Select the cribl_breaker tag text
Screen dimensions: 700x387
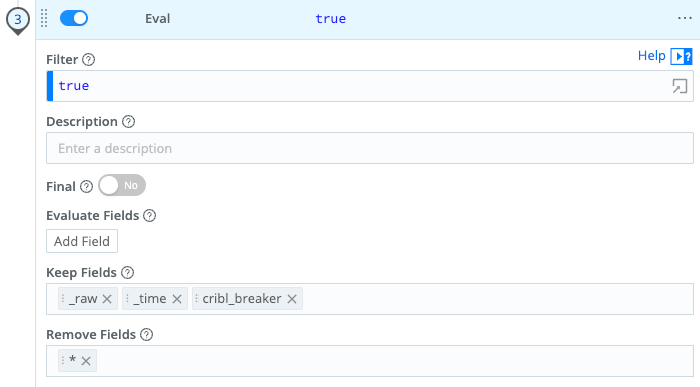242,299
